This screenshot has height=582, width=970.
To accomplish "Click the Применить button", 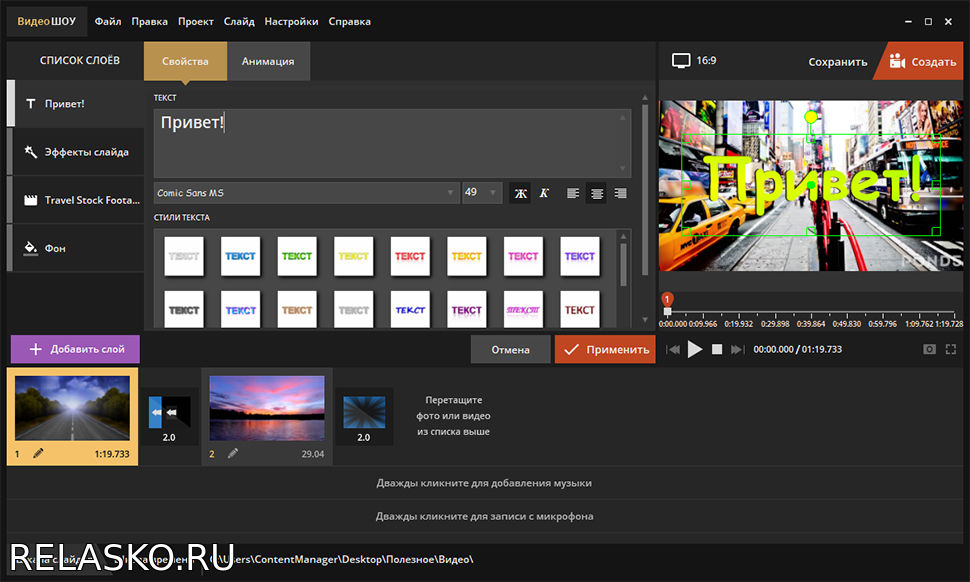I will pos(604,349).
